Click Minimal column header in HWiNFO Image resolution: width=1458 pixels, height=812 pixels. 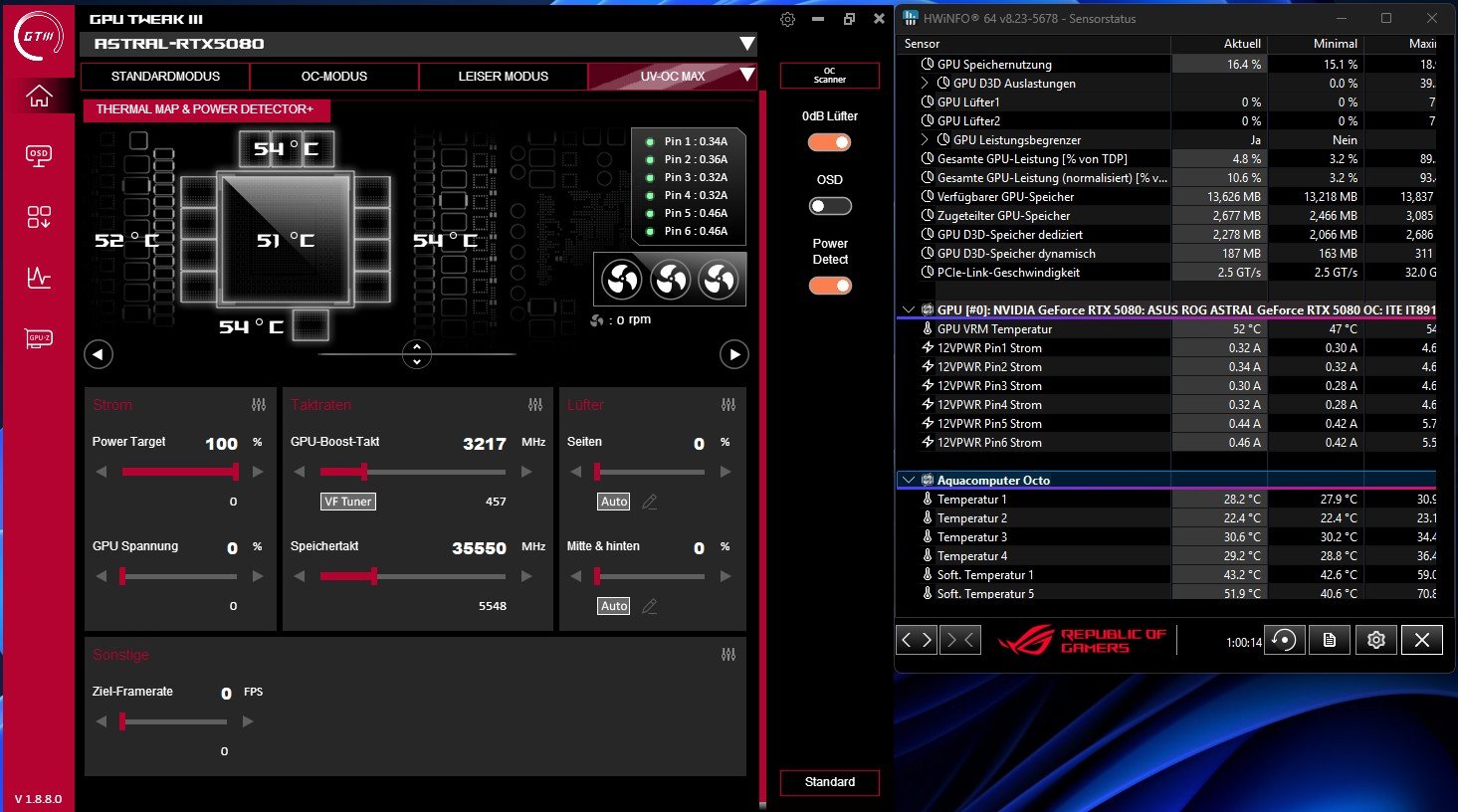tap(1316, 44)
